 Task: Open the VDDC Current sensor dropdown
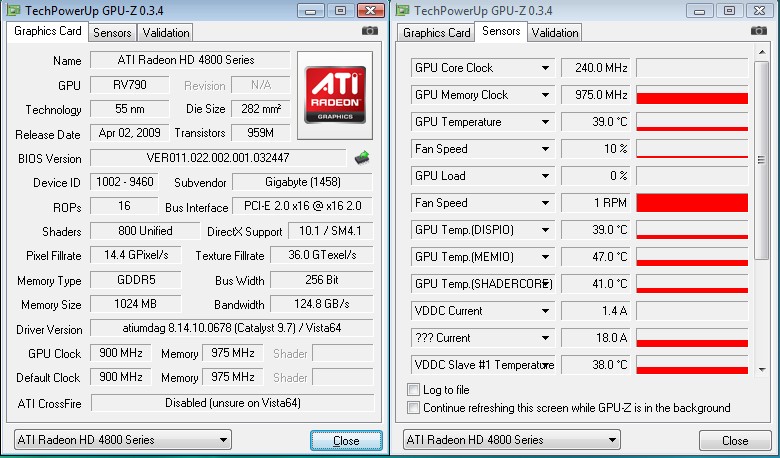point(546,311)
